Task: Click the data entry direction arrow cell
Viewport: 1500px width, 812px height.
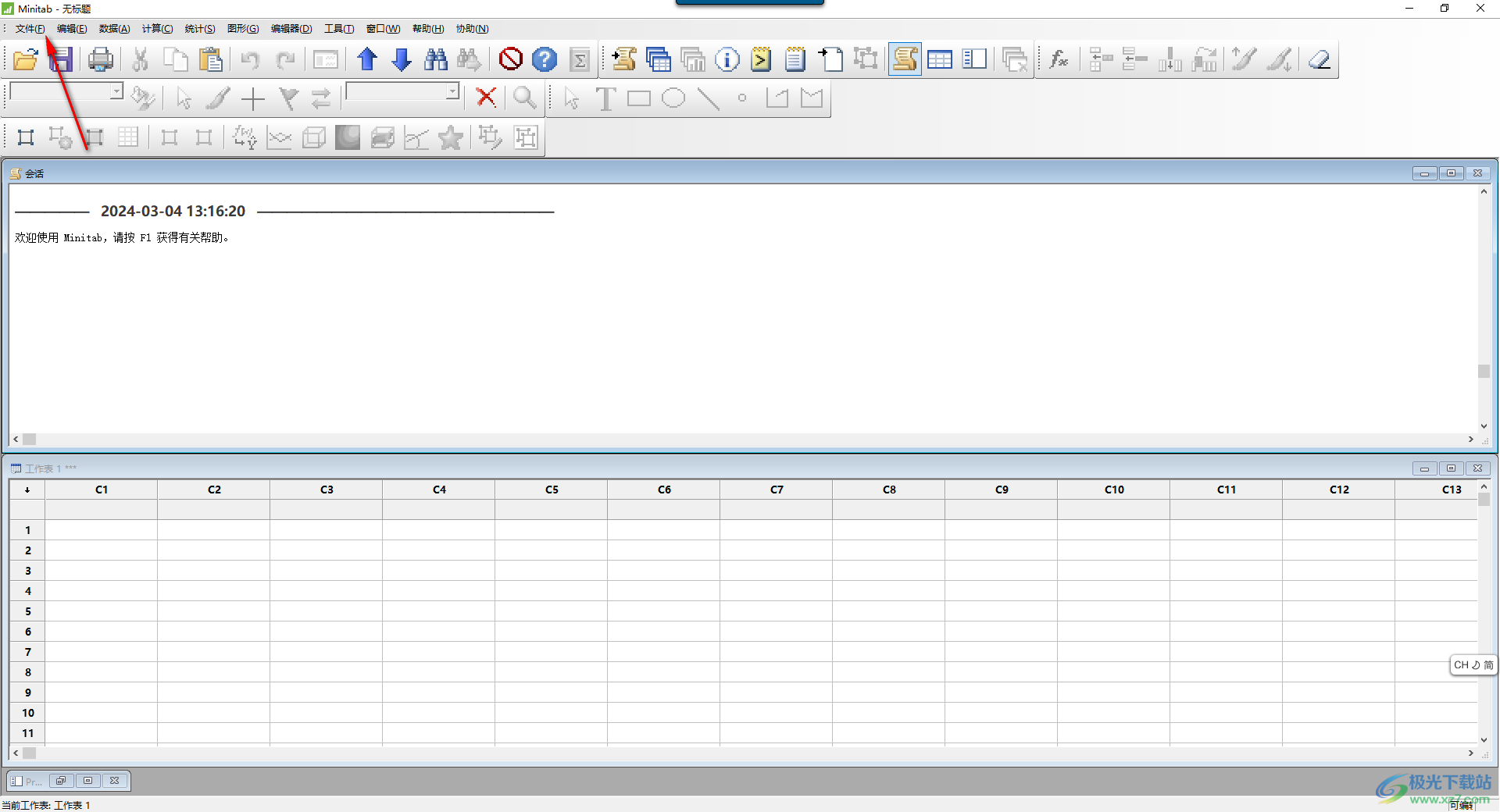Action: point(27,490)
